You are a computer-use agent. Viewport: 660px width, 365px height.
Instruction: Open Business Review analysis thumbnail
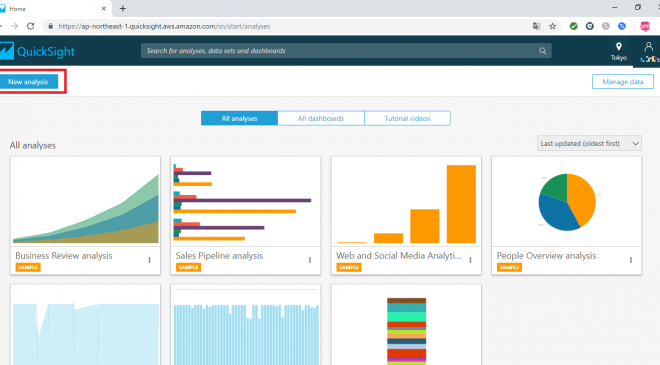point(85,202)
